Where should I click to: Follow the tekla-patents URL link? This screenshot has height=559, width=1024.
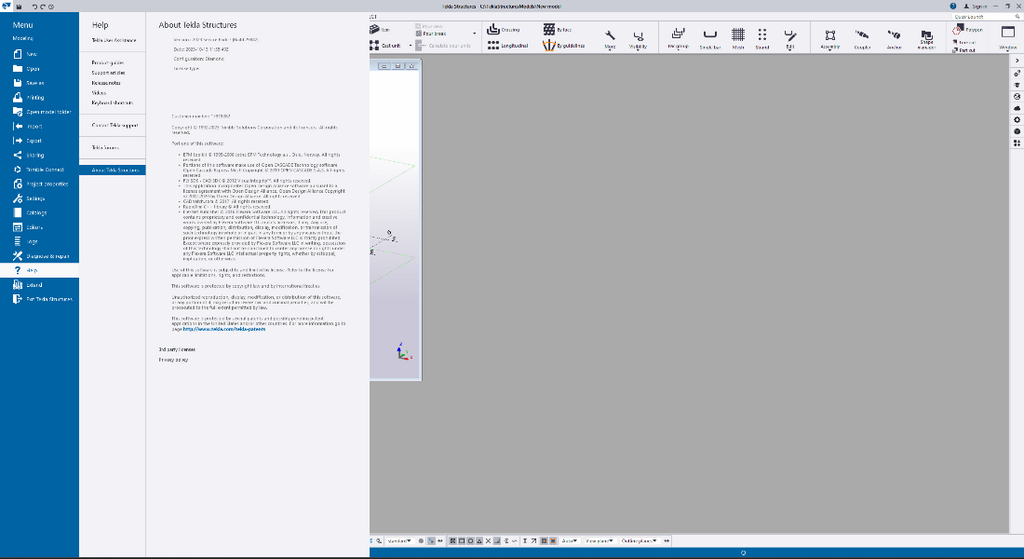[224, 329]
